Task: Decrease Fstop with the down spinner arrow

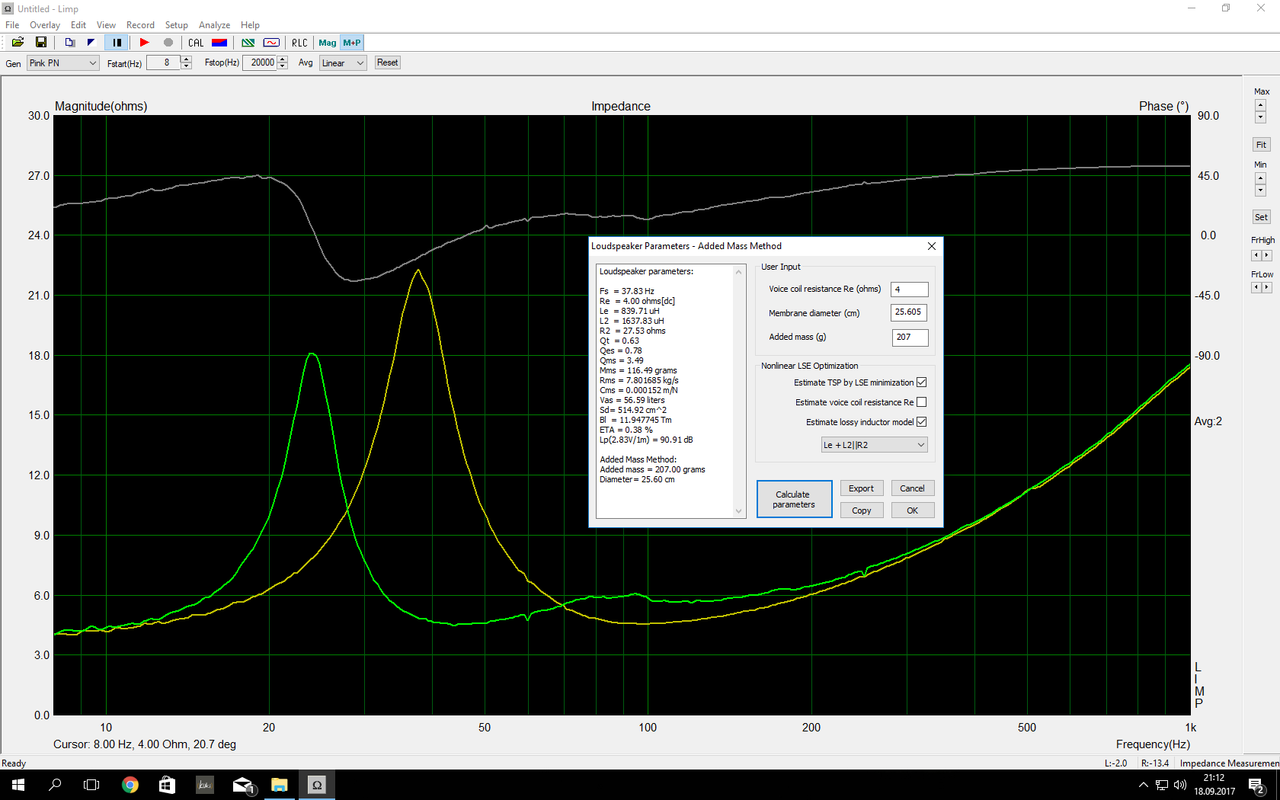Action: tap(283, 67)
